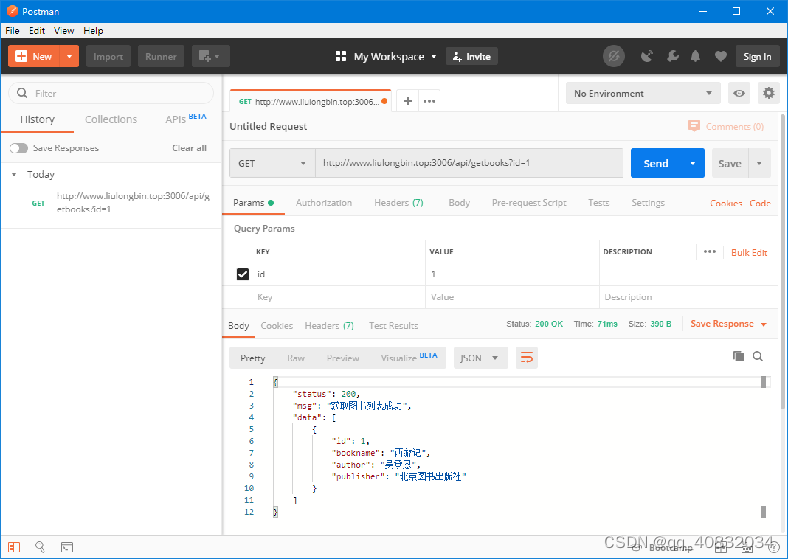Select the request Body tab
Image resolution: width=789 pixels, height=560 pixels.
[459, 203]
